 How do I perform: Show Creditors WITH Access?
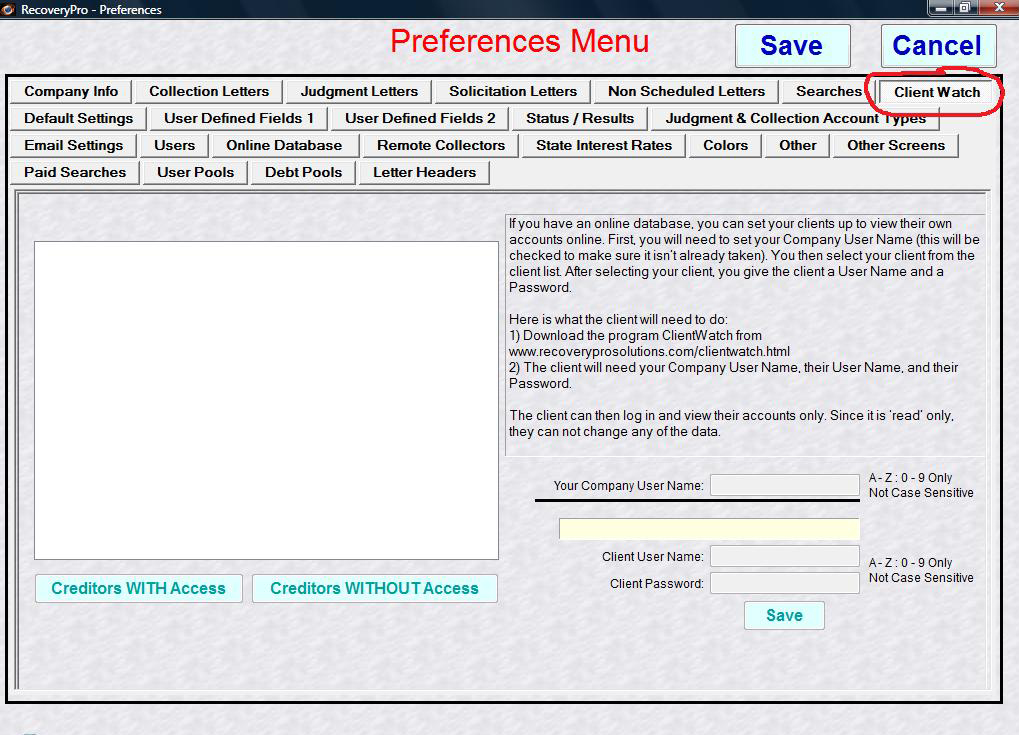point(138,588)
